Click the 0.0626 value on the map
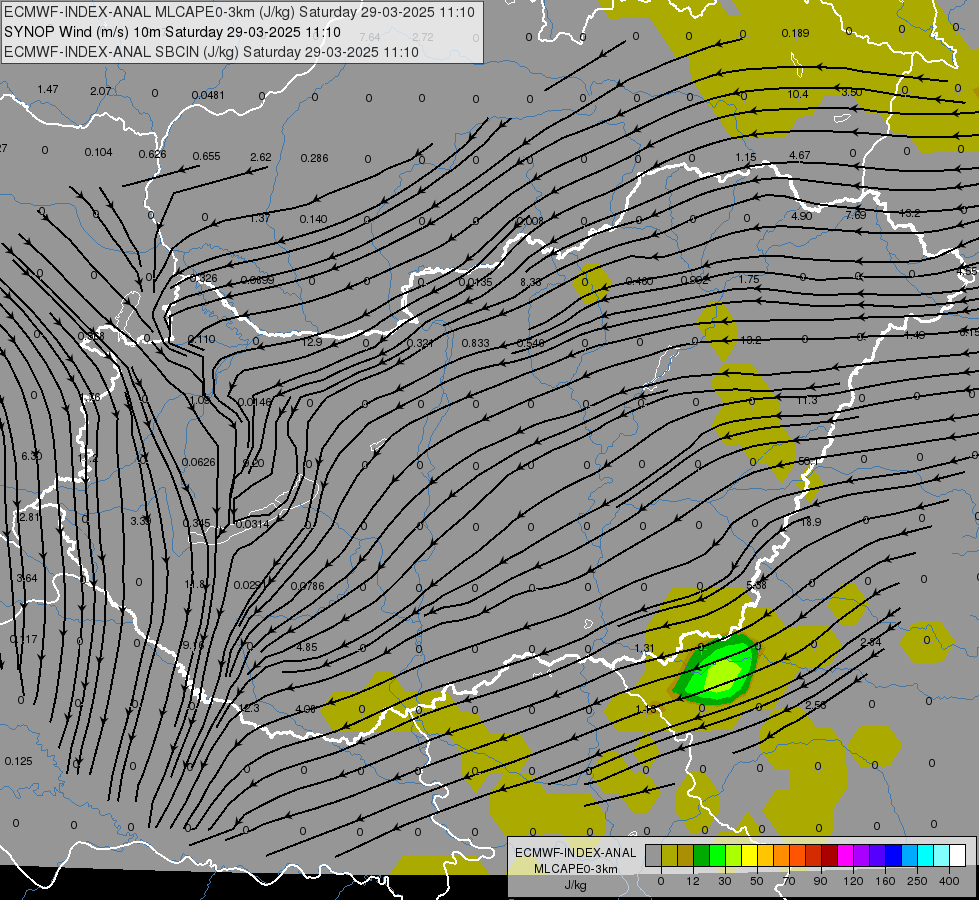Screen dimensions: 979x900 click(199, 462)
